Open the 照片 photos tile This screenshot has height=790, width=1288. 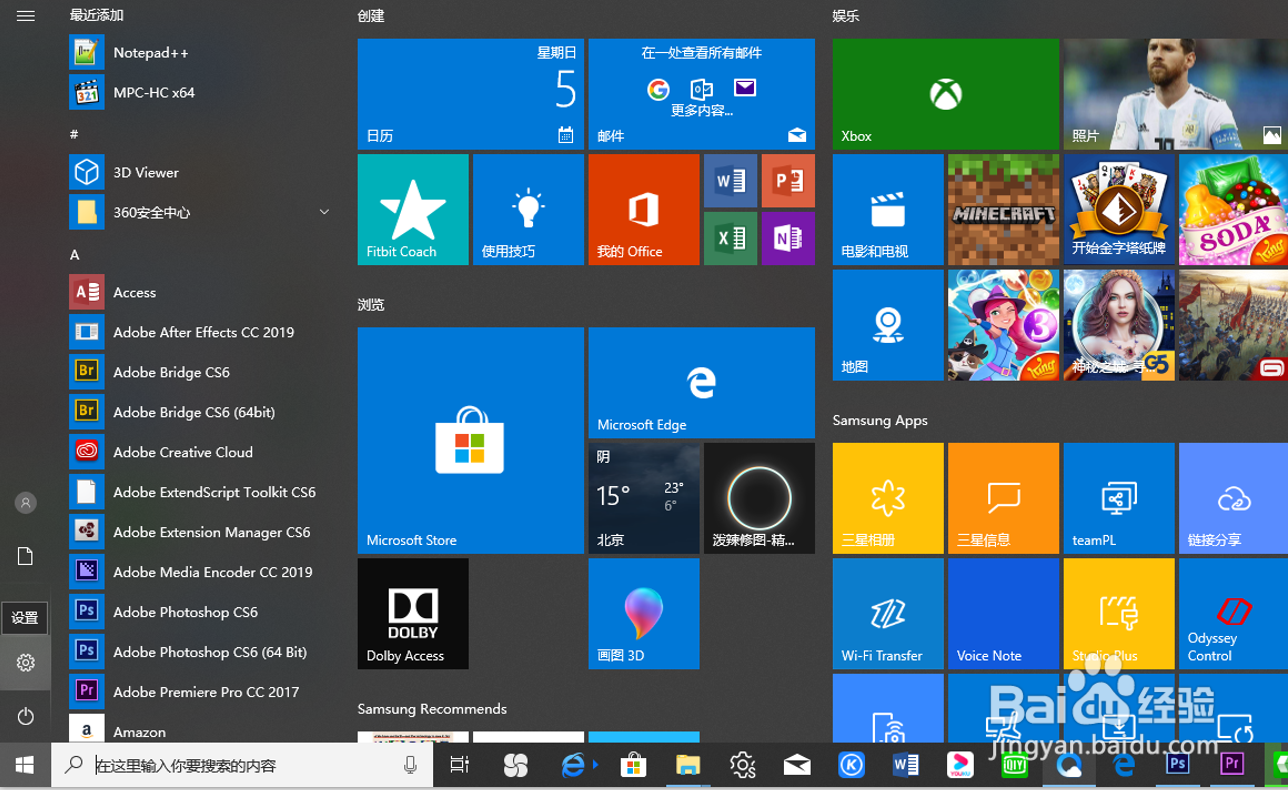point(1176,94)
